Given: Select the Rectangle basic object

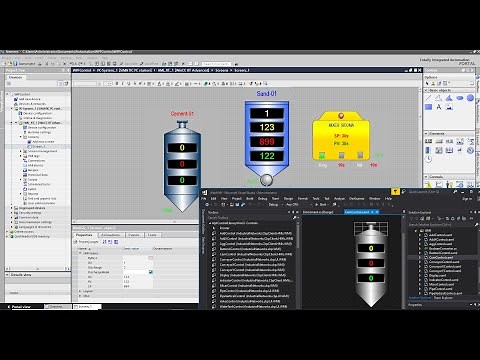Looking at the screenshot, I should point(429,107).
